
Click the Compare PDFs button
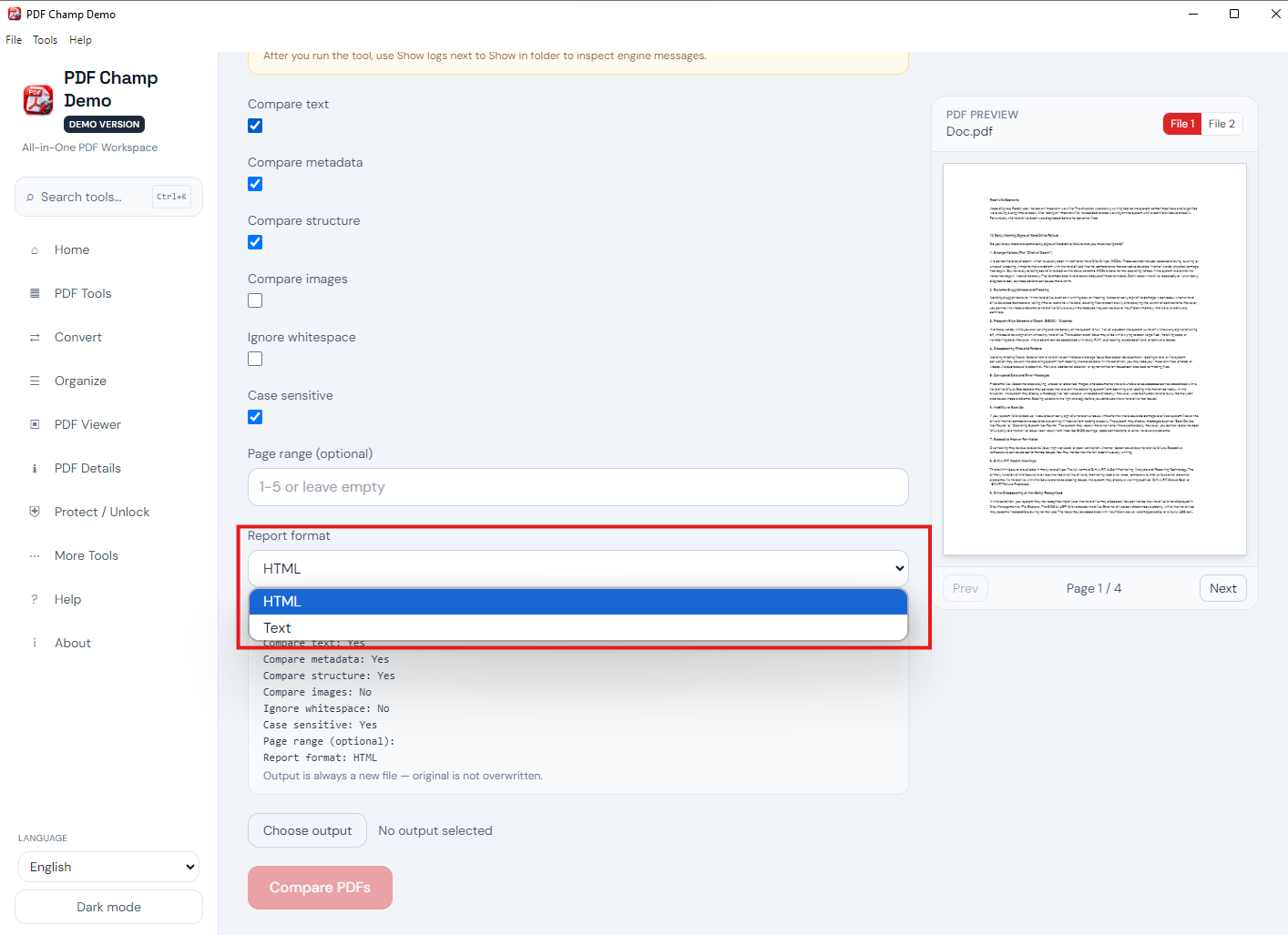pos(320,888)
